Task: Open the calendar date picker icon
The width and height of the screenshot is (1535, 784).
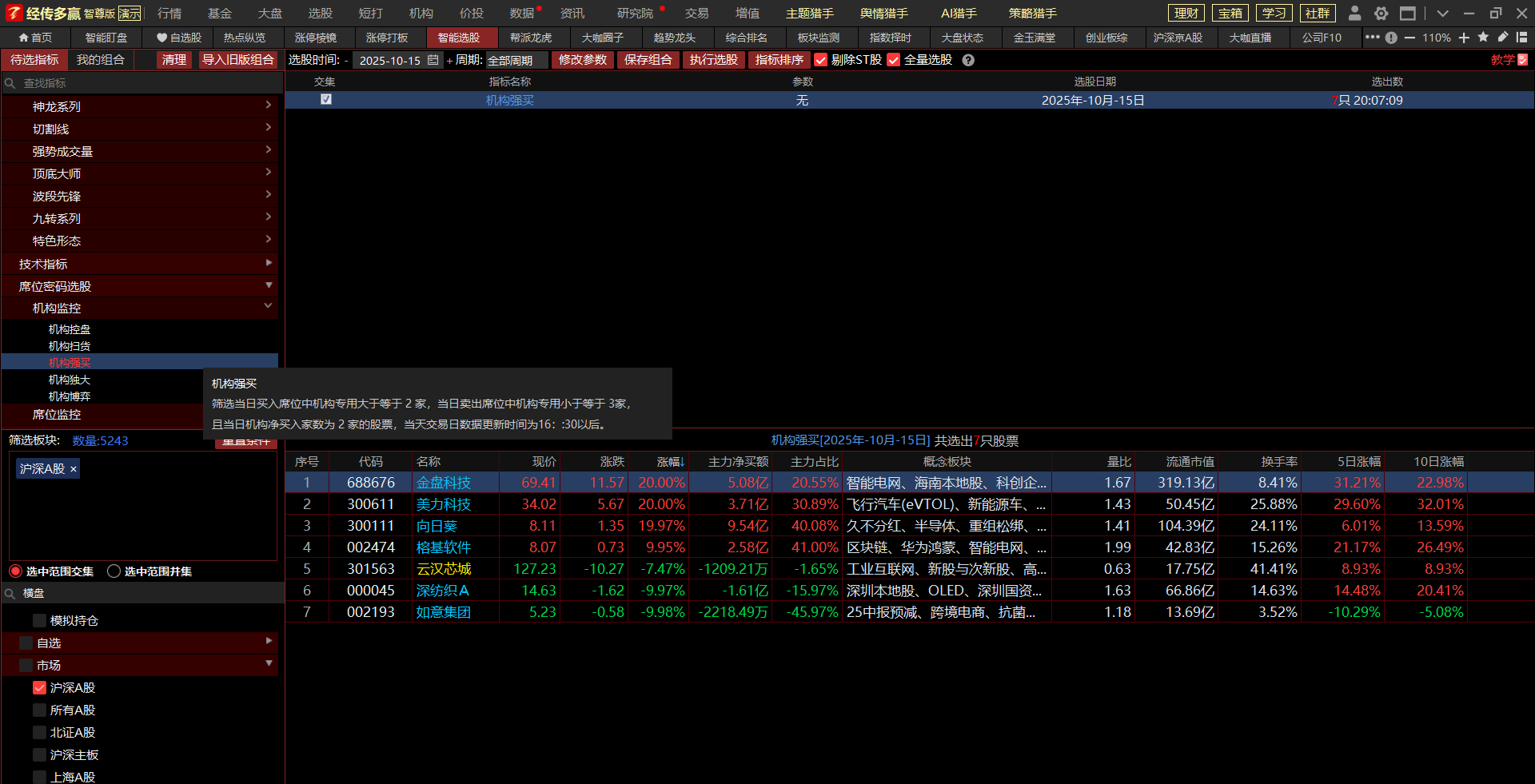Action: [433, 61]
